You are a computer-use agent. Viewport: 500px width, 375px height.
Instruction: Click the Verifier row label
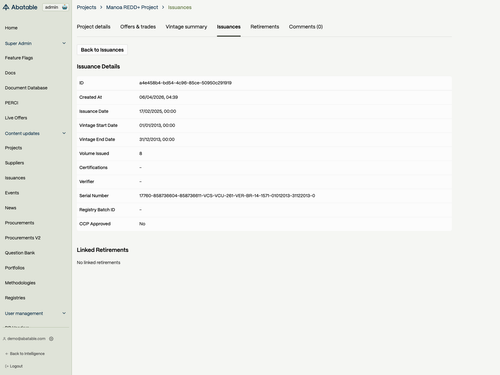[87, 182]
